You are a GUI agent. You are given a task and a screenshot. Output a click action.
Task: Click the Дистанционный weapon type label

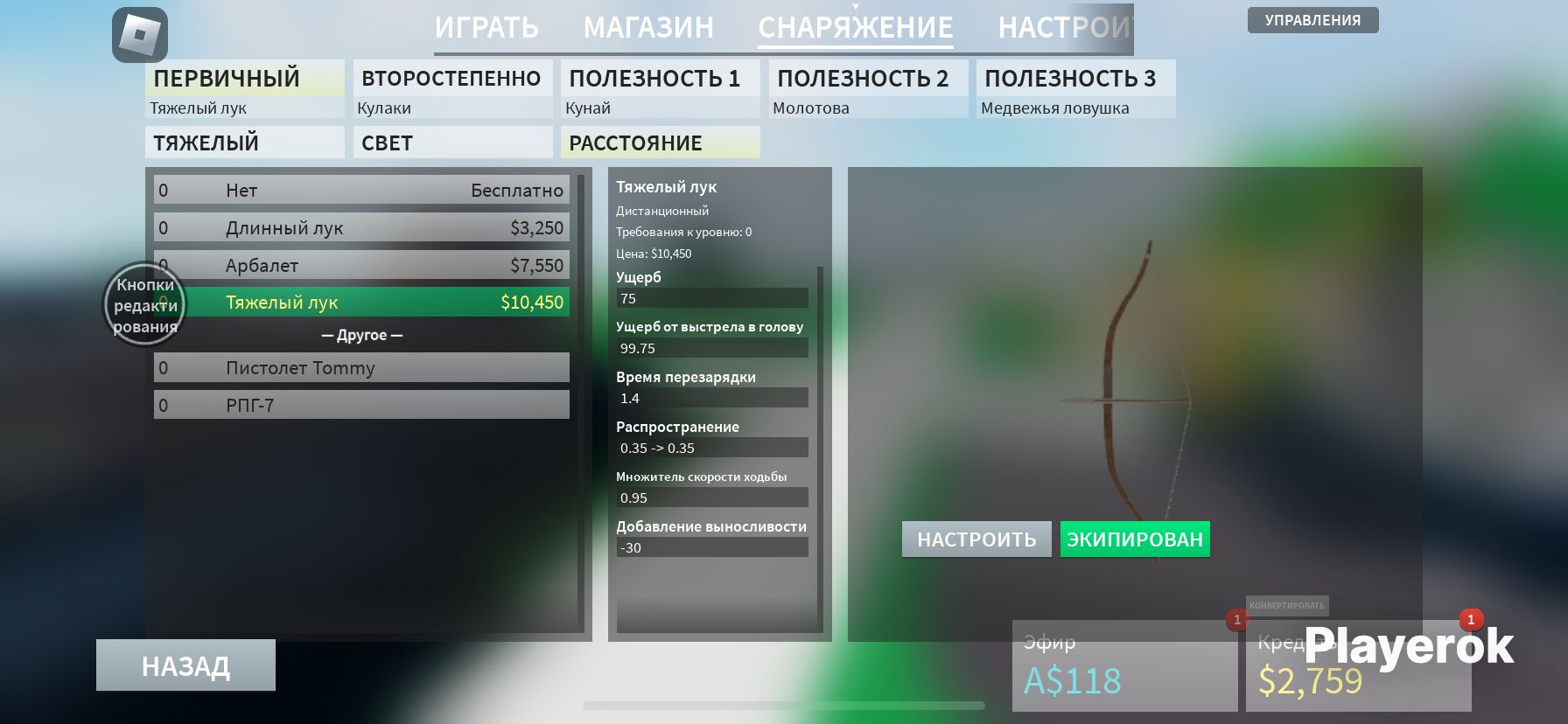pos(662,211)
